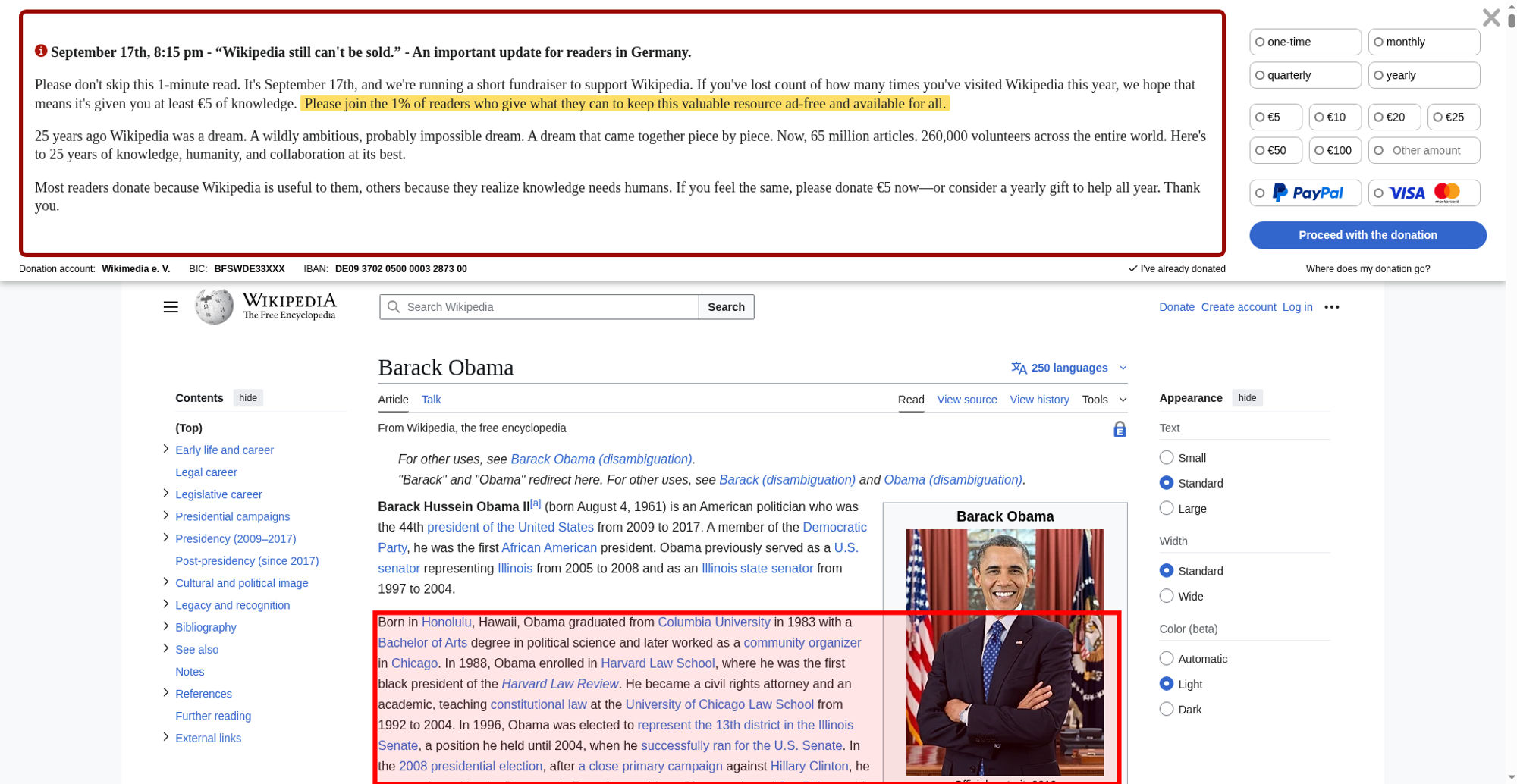Select Dark color mode
The width and height of the screenshot is (1517, 784).
pos(1167,709)
